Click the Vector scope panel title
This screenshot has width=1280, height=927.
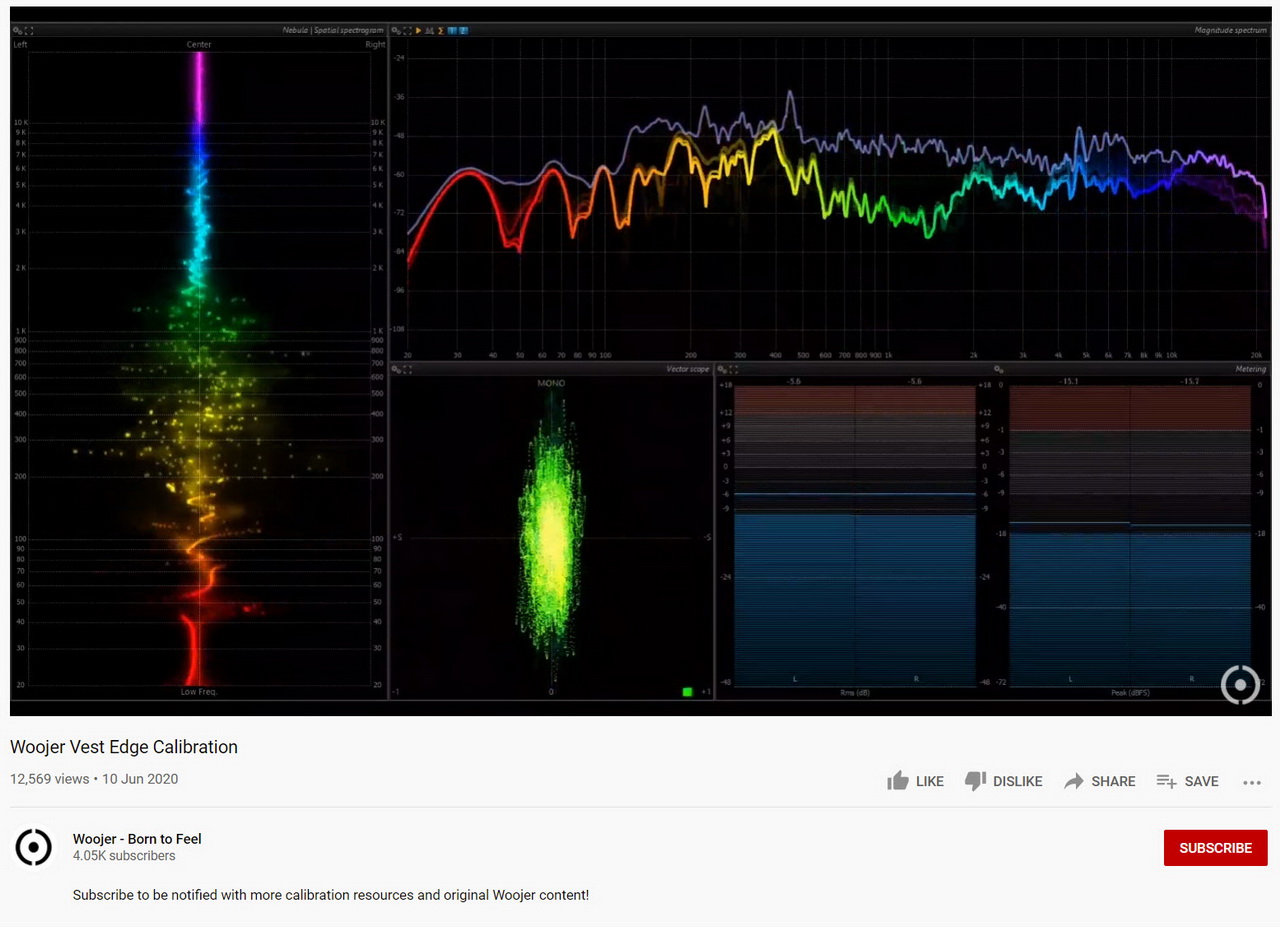(x=688, y=369)
